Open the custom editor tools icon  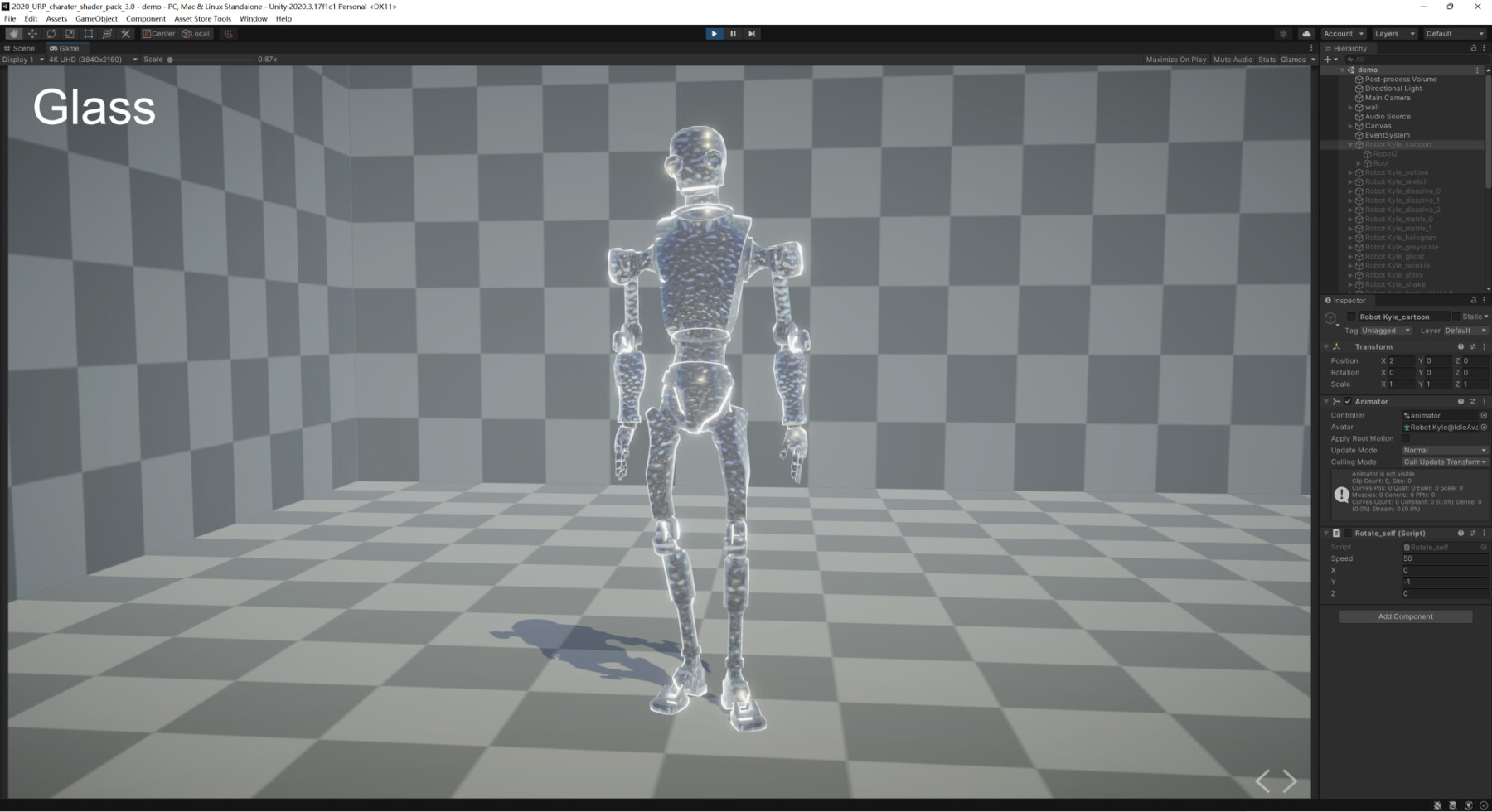click(x=126, y=34)
